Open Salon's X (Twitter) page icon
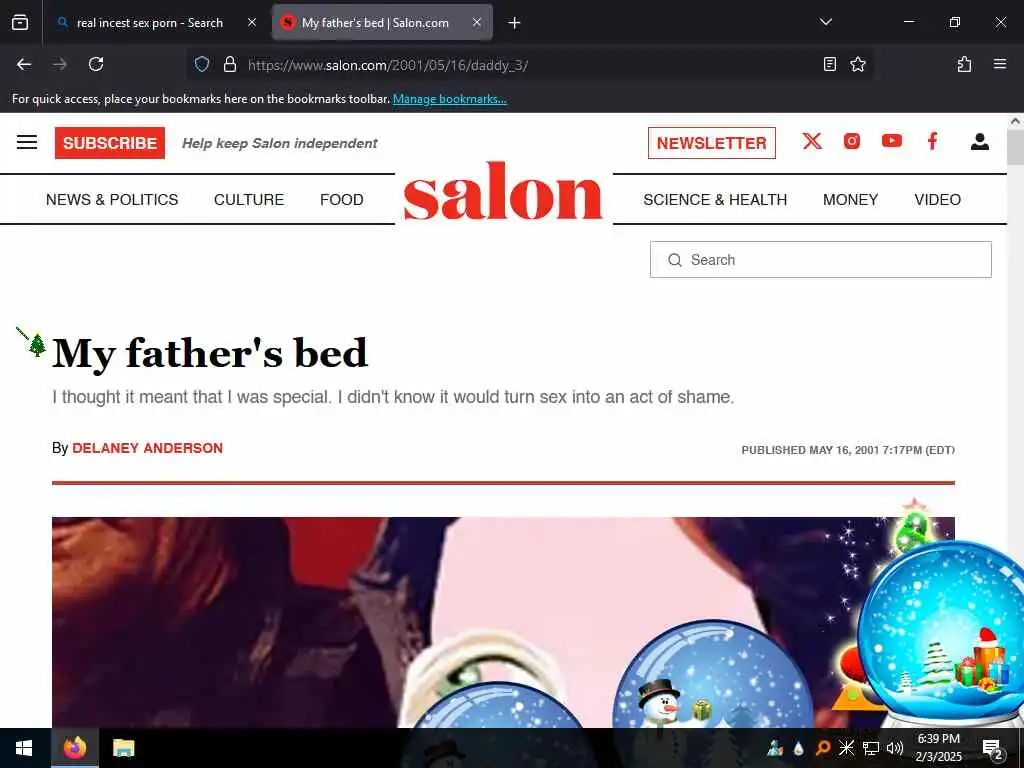 click(x=812, y=141)
